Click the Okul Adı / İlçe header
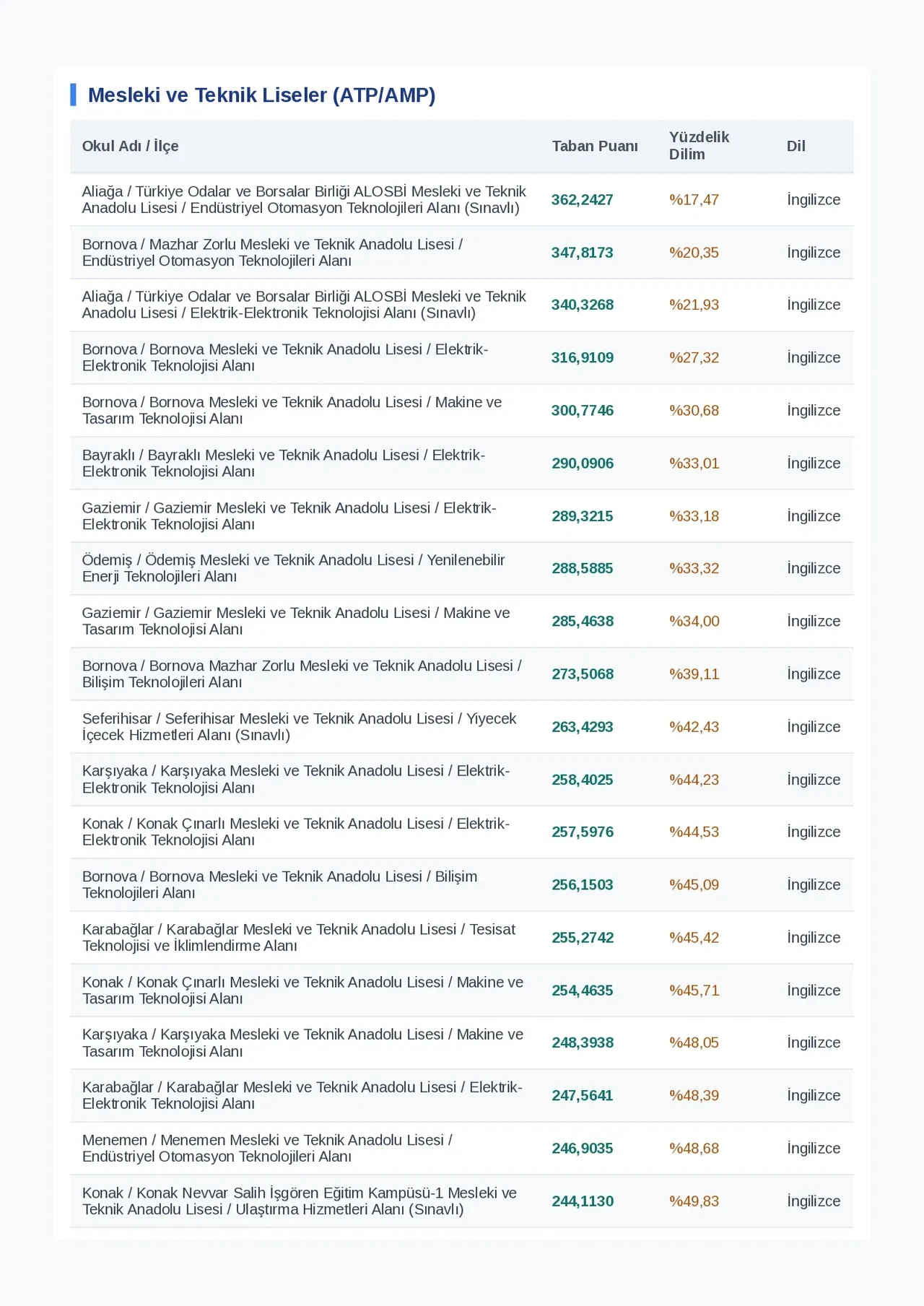924x1306 pixels. coord(130,146)
